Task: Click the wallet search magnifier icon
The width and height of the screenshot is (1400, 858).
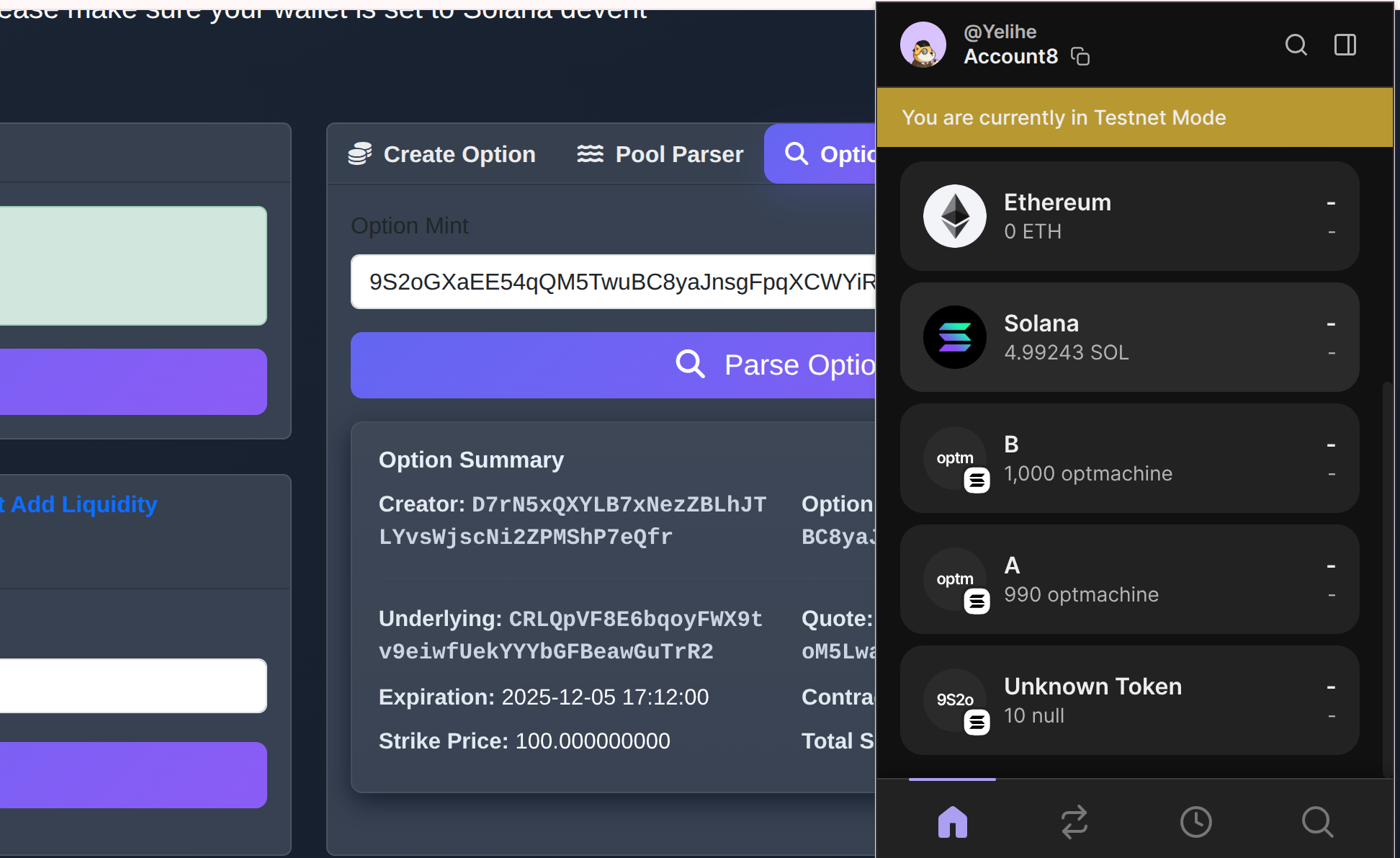Action: (1296, 45)
